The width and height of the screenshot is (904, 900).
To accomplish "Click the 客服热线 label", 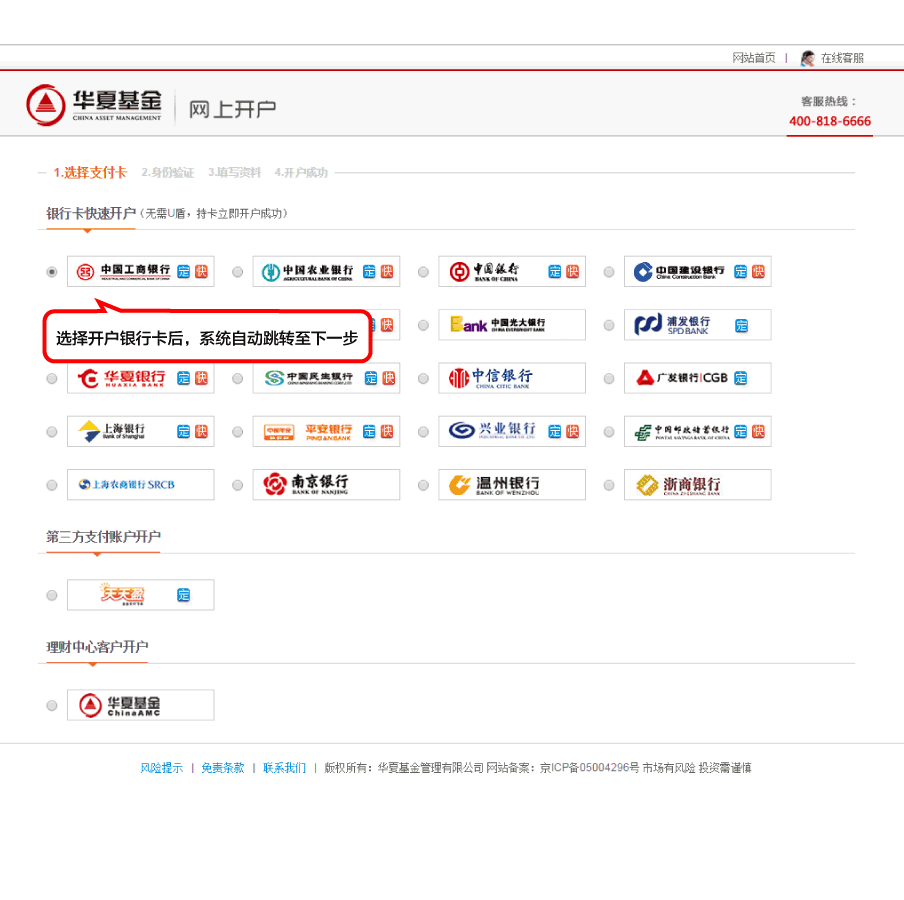I will coord(828,101).
